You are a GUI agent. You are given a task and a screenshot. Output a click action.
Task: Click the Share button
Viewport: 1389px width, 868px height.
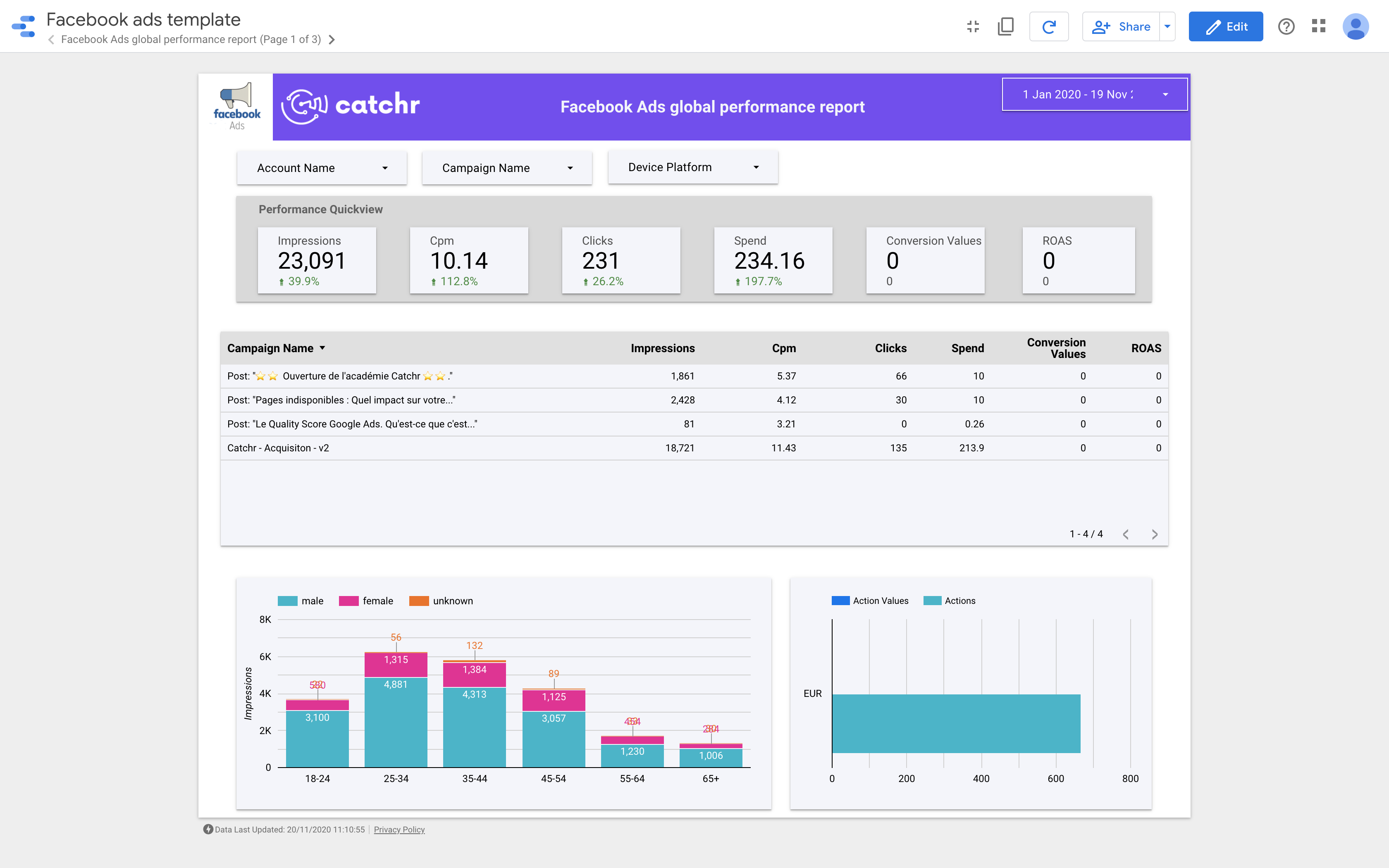point(1121,26)
